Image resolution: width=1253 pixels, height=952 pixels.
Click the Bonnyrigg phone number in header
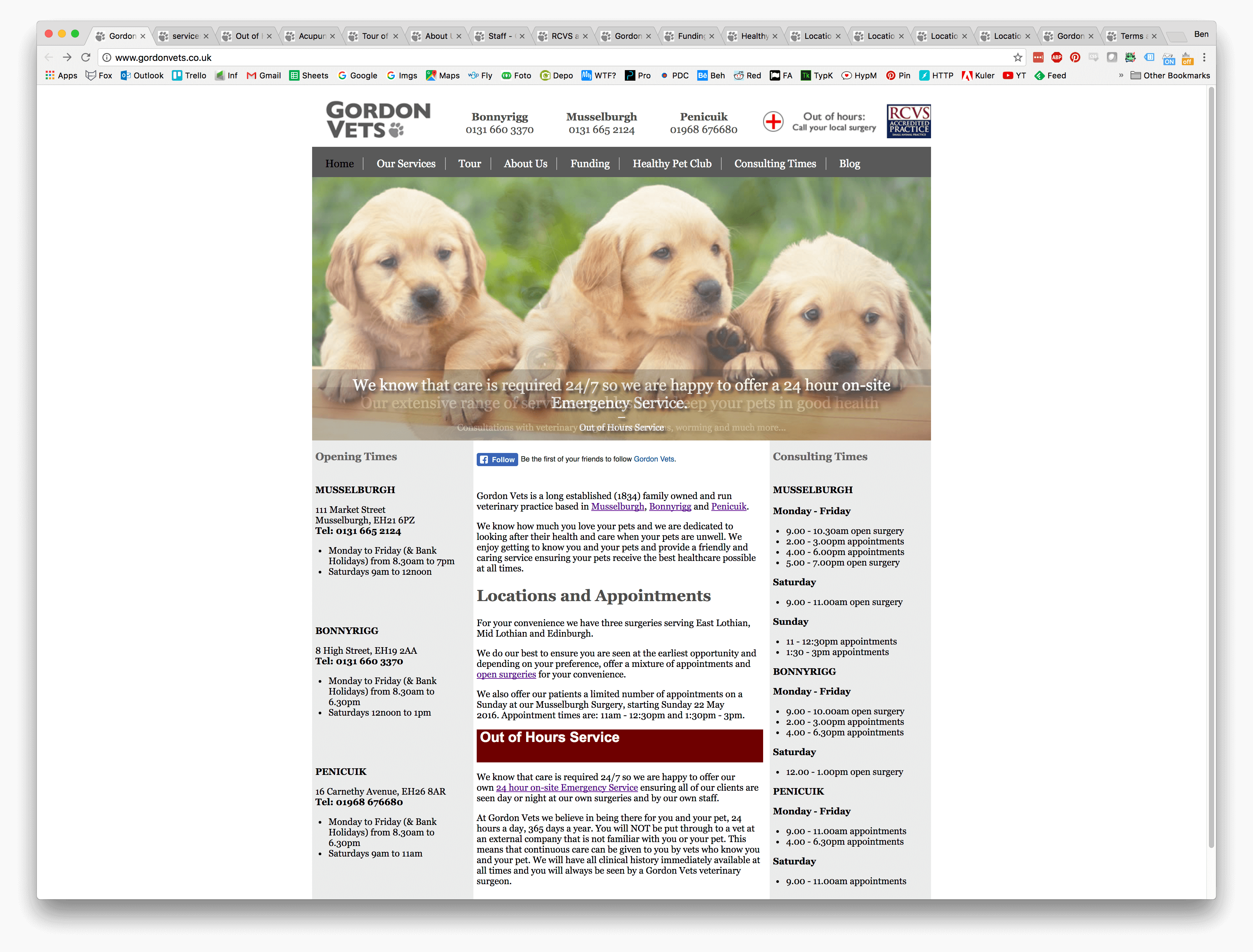(499, 130)
